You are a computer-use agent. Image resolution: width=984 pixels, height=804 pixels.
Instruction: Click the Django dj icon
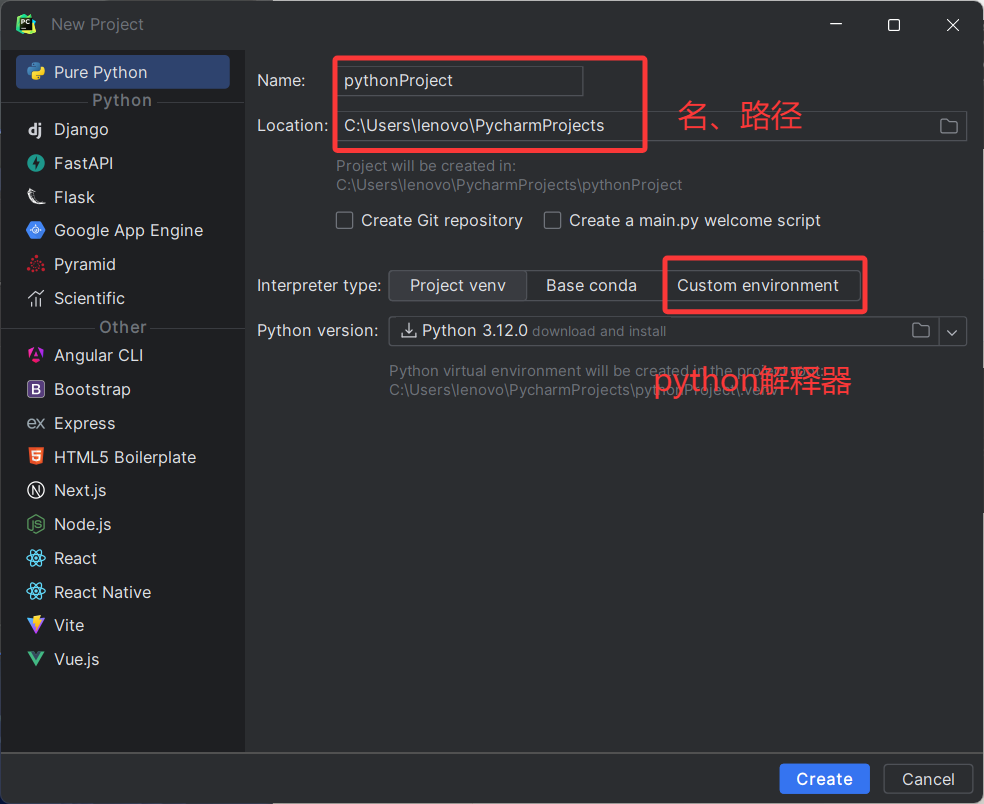35,130
